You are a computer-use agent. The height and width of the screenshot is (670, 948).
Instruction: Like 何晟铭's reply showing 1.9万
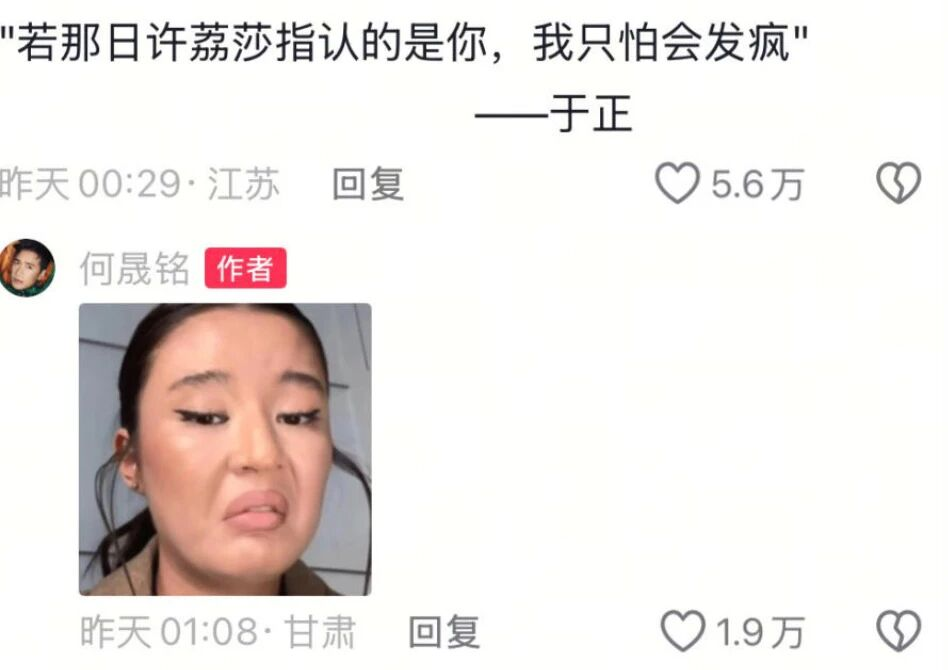(x=683, y=631)
